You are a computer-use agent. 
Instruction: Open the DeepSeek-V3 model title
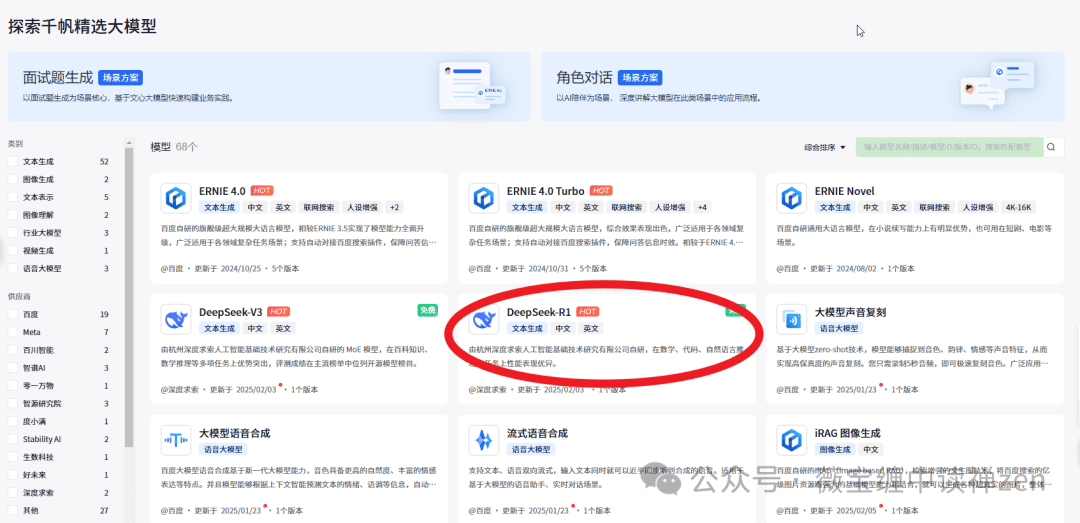point(230,312)
